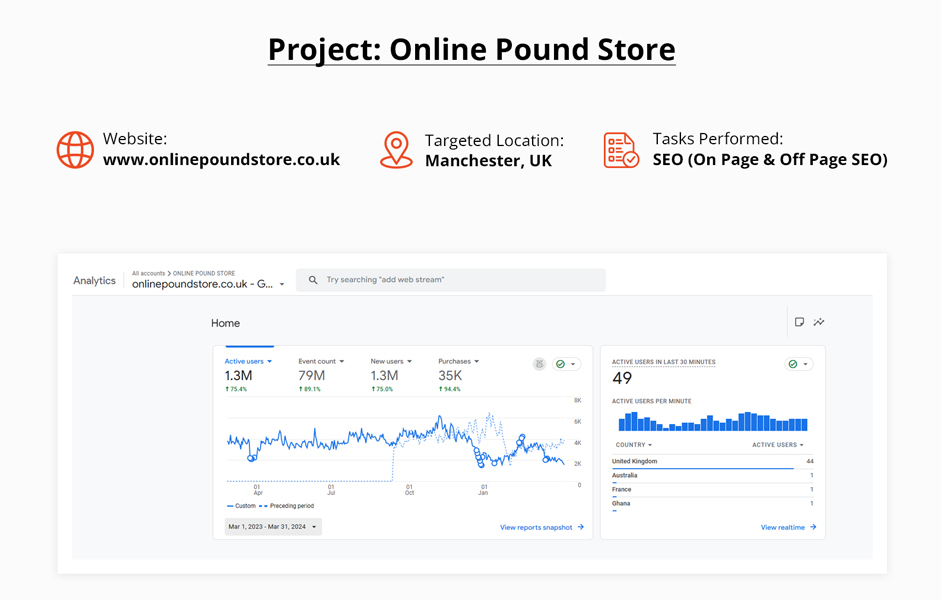Click the Insights sparkline icon
The image size is (941, 600).
coord(819,322)
